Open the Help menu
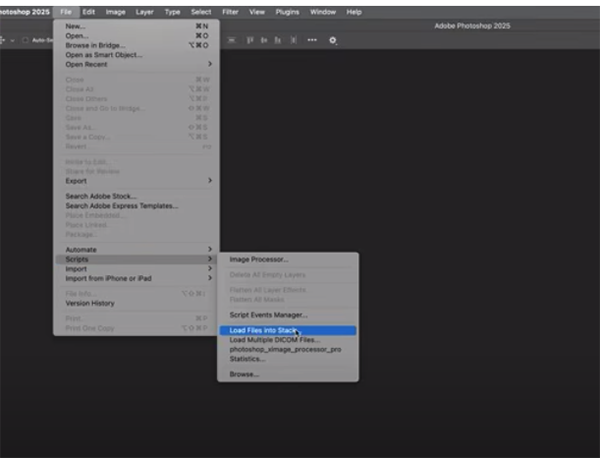The height and width of the screenshot is (458, 600). click(354, 12)
